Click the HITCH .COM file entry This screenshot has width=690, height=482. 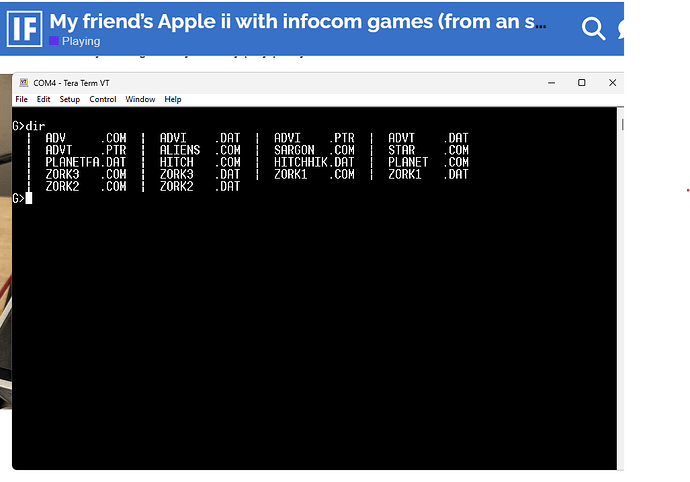[x=200, y=162]
